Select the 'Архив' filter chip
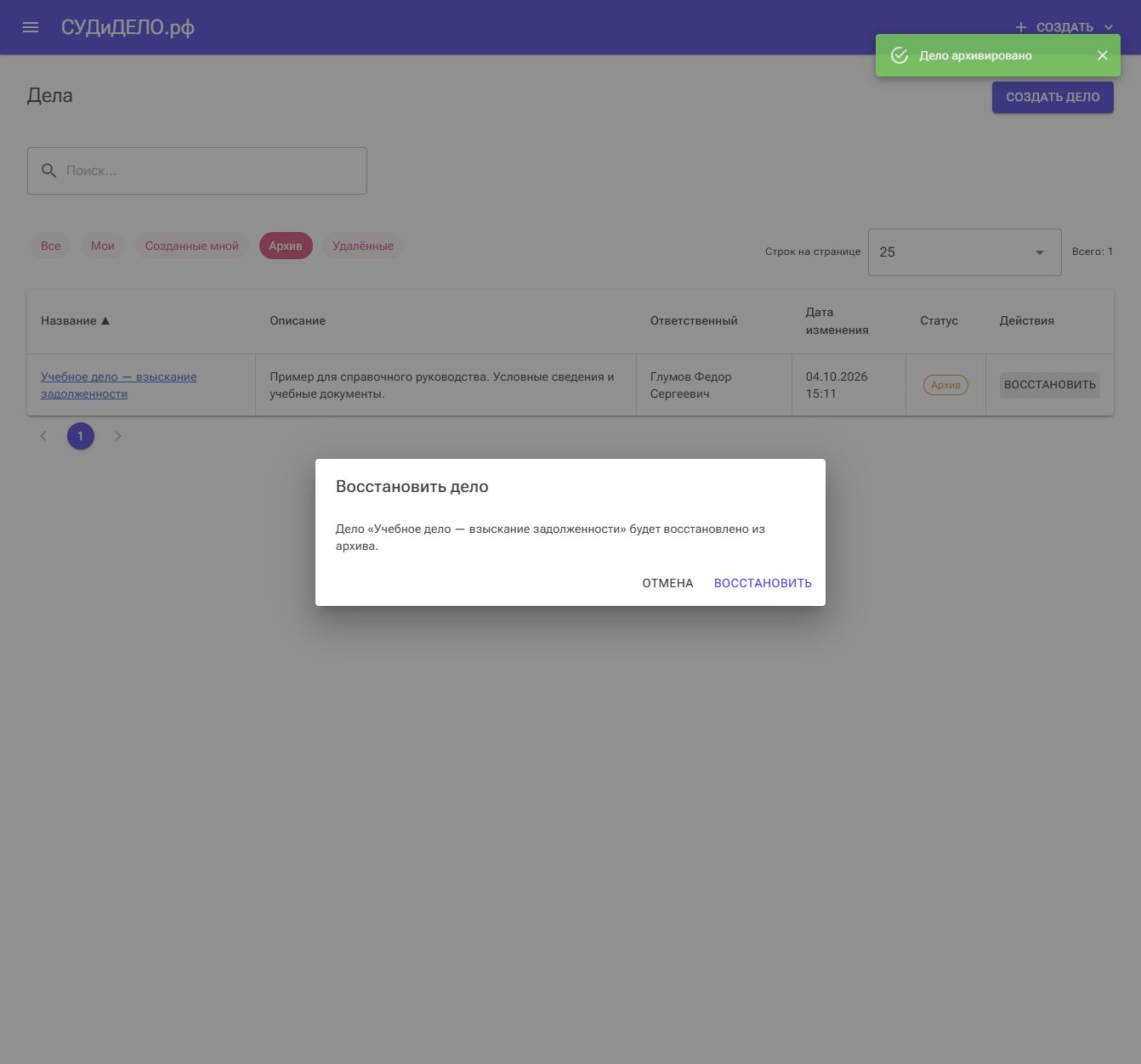1141x1064 pixels. (286, 246)
